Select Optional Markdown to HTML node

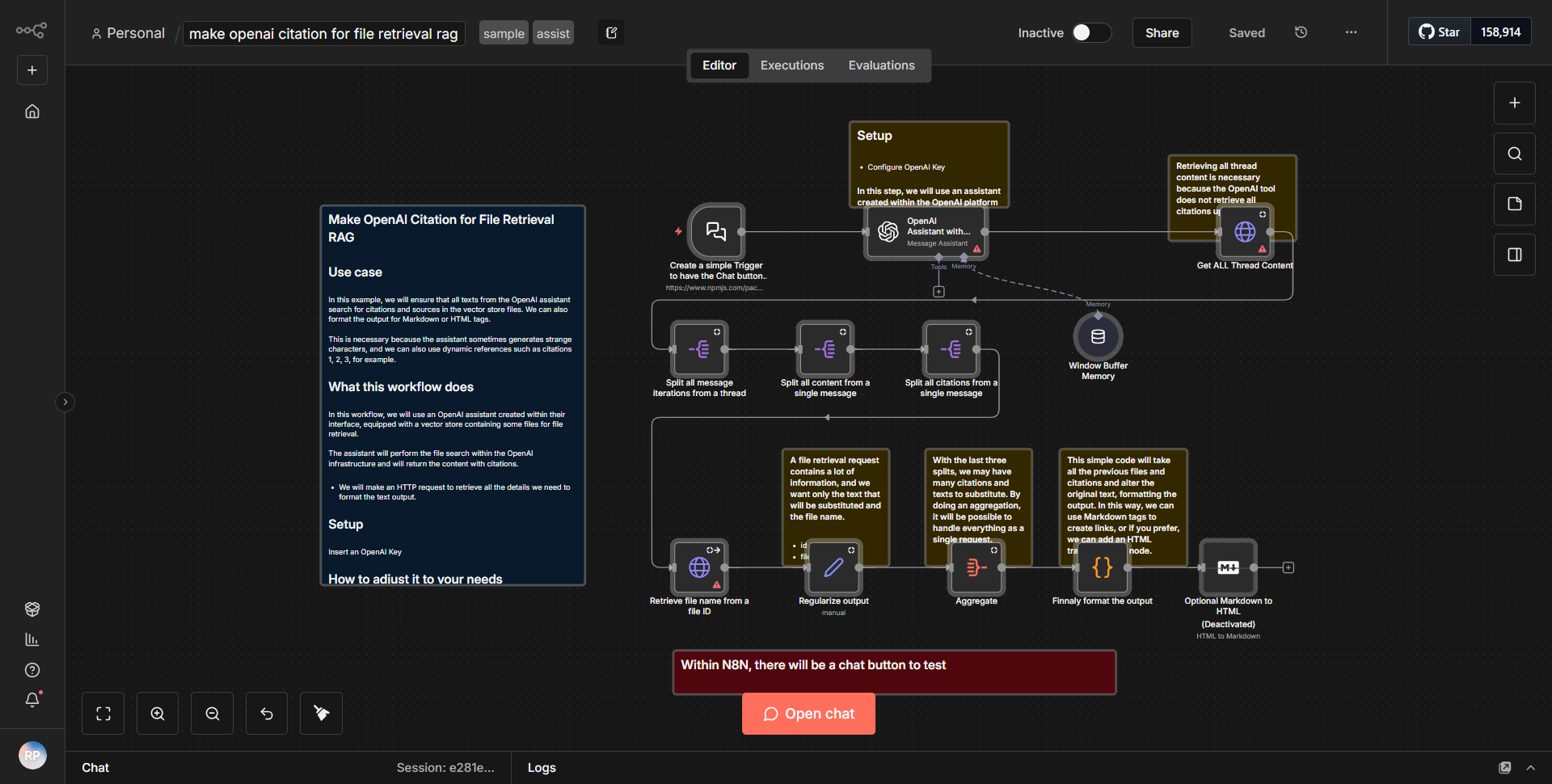click(1229, 567)
